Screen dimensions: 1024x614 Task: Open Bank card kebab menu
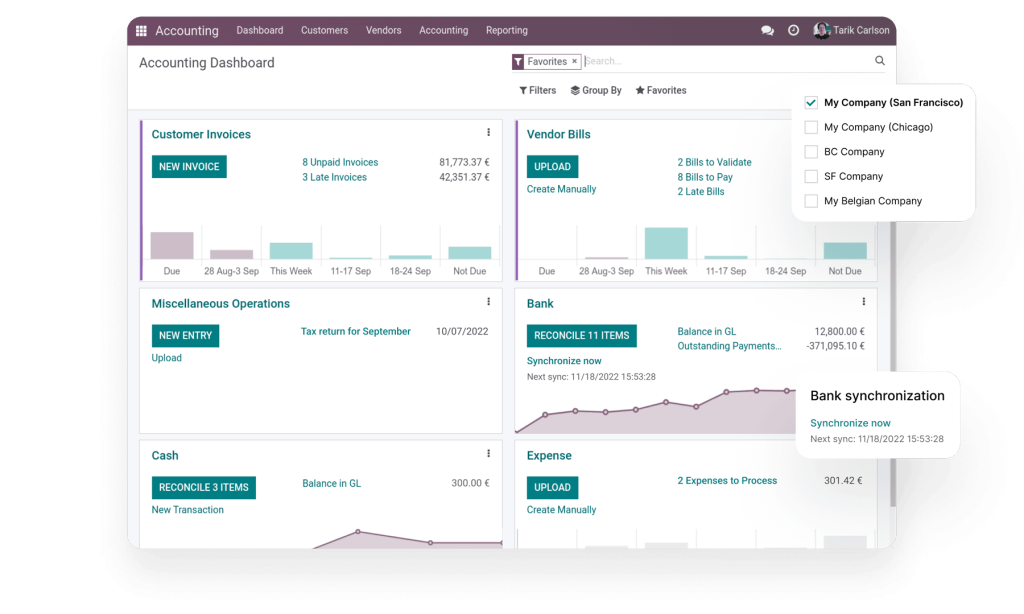click(864, 302)
